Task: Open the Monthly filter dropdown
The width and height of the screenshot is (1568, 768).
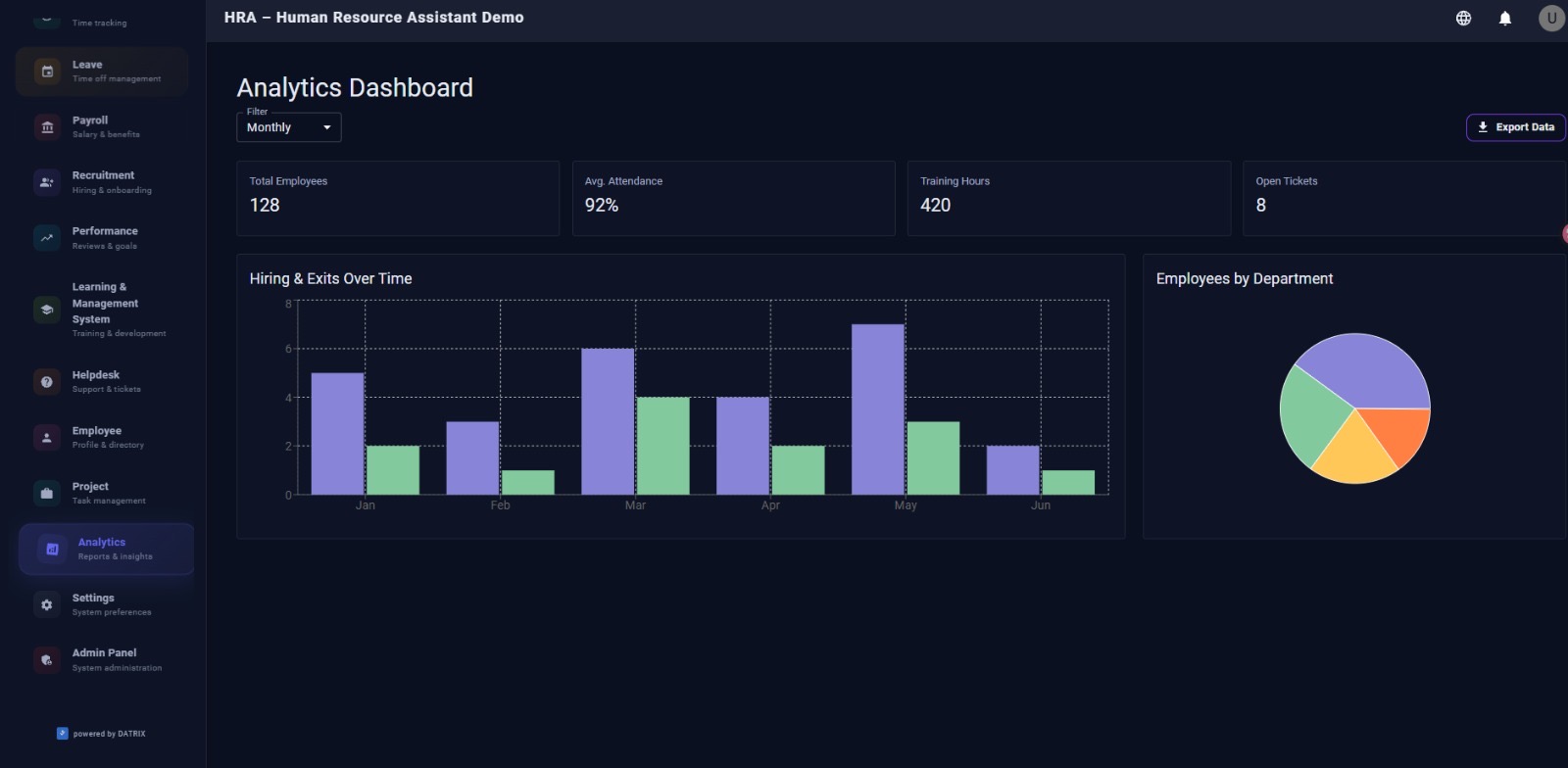Action: (289, 127)
